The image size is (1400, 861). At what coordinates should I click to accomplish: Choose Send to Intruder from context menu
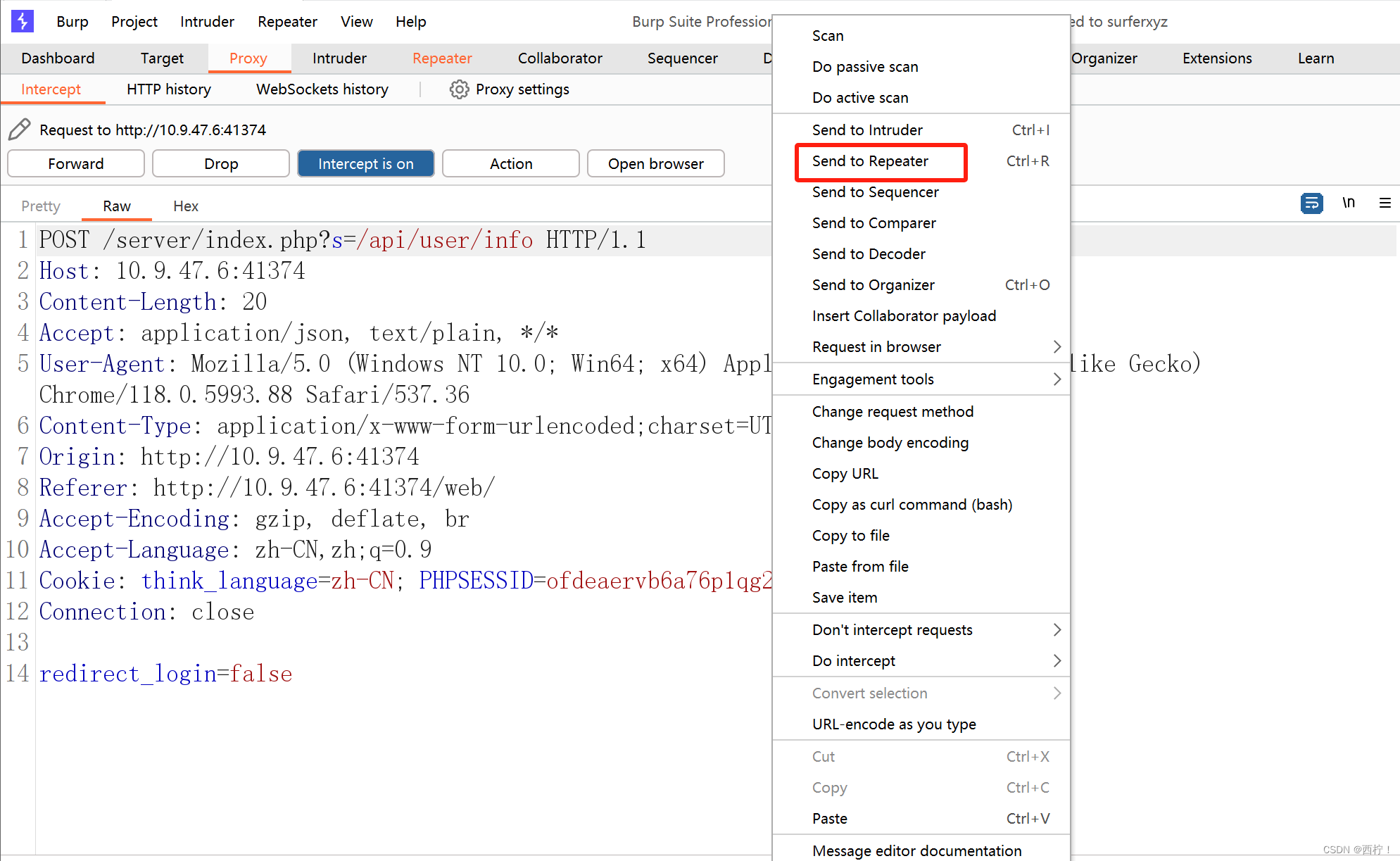coord(867,130)
